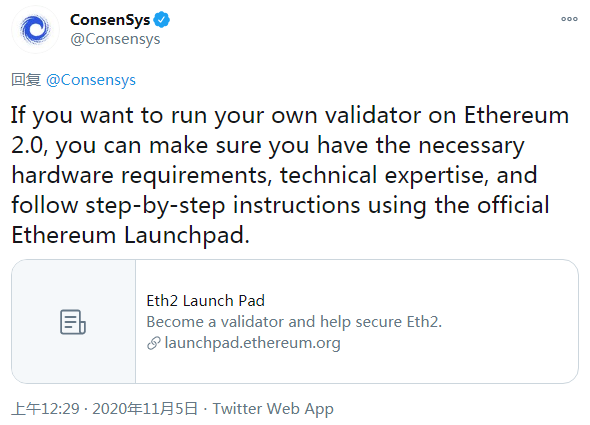Open the Eth2 Launch Pad card title

205,301
